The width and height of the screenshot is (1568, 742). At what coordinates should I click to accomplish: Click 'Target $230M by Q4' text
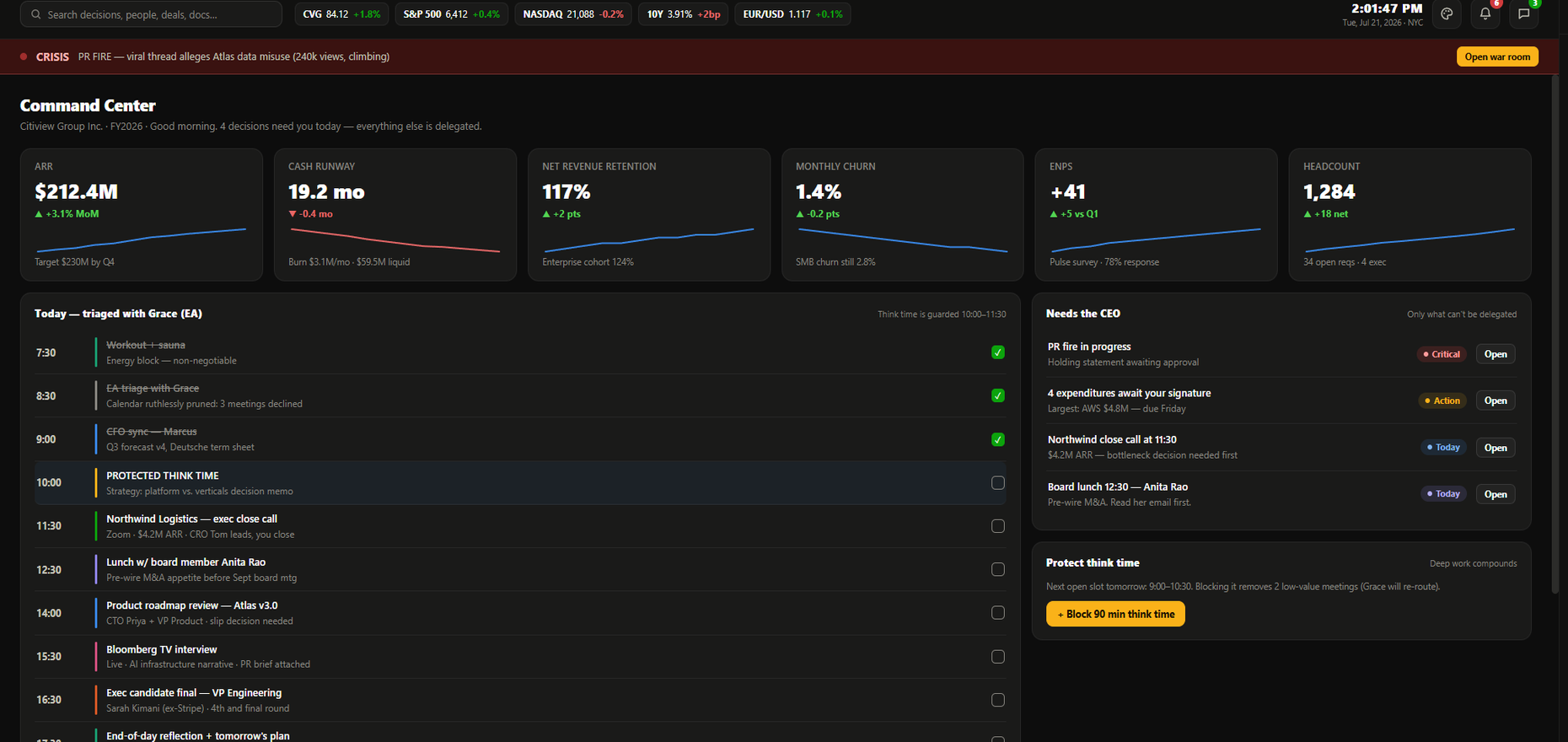(x=74, y=262)
